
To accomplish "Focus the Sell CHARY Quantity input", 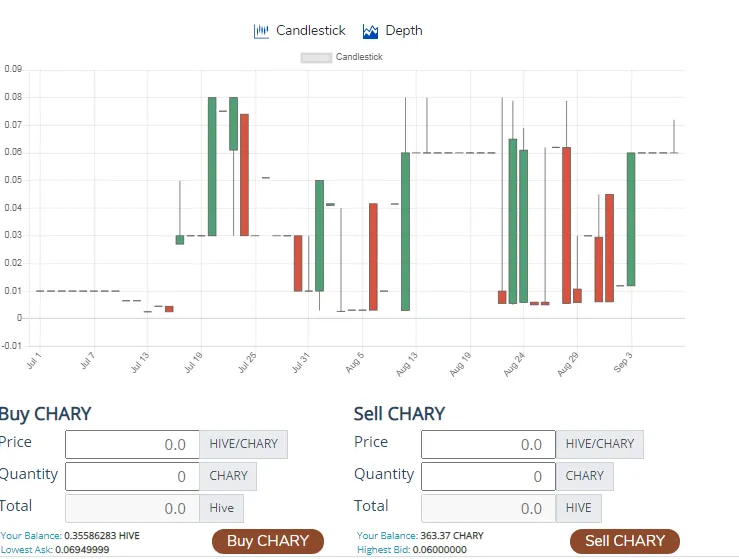I will pos(488,477).
